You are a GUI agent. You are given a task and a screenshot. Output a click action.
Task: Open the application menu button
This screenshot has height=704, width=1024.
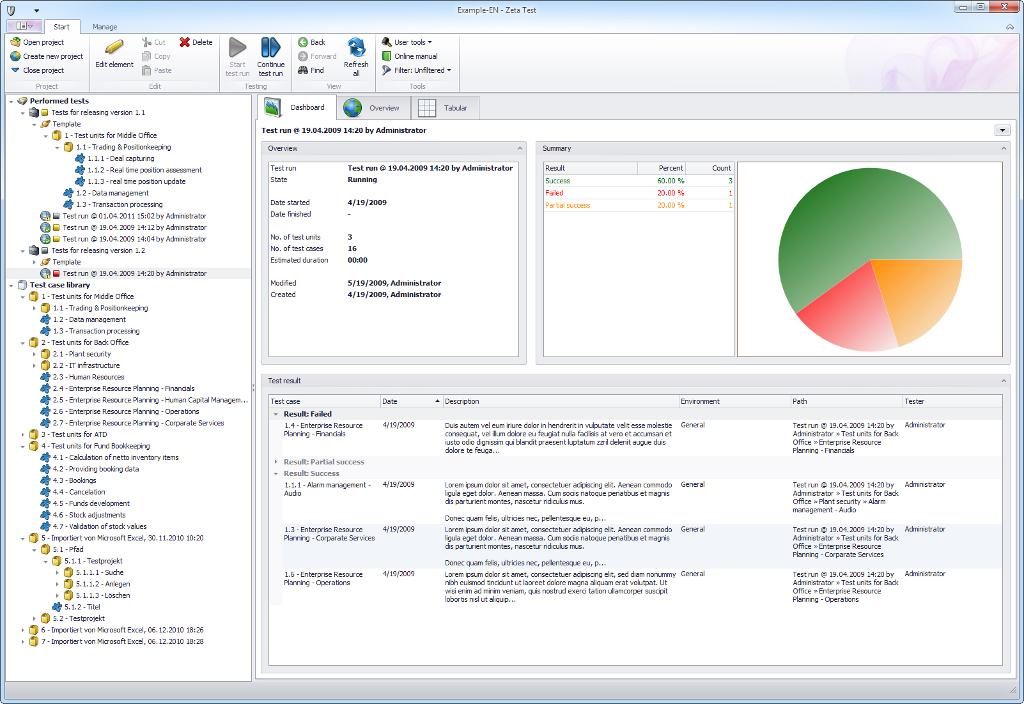pyautogui.click(x=25, y=26)
